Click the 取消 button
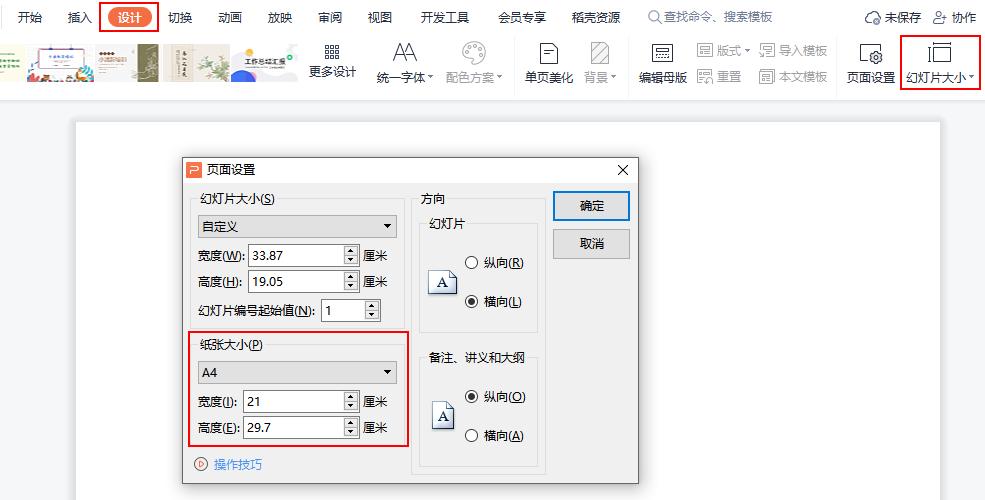 coord(591,244)
